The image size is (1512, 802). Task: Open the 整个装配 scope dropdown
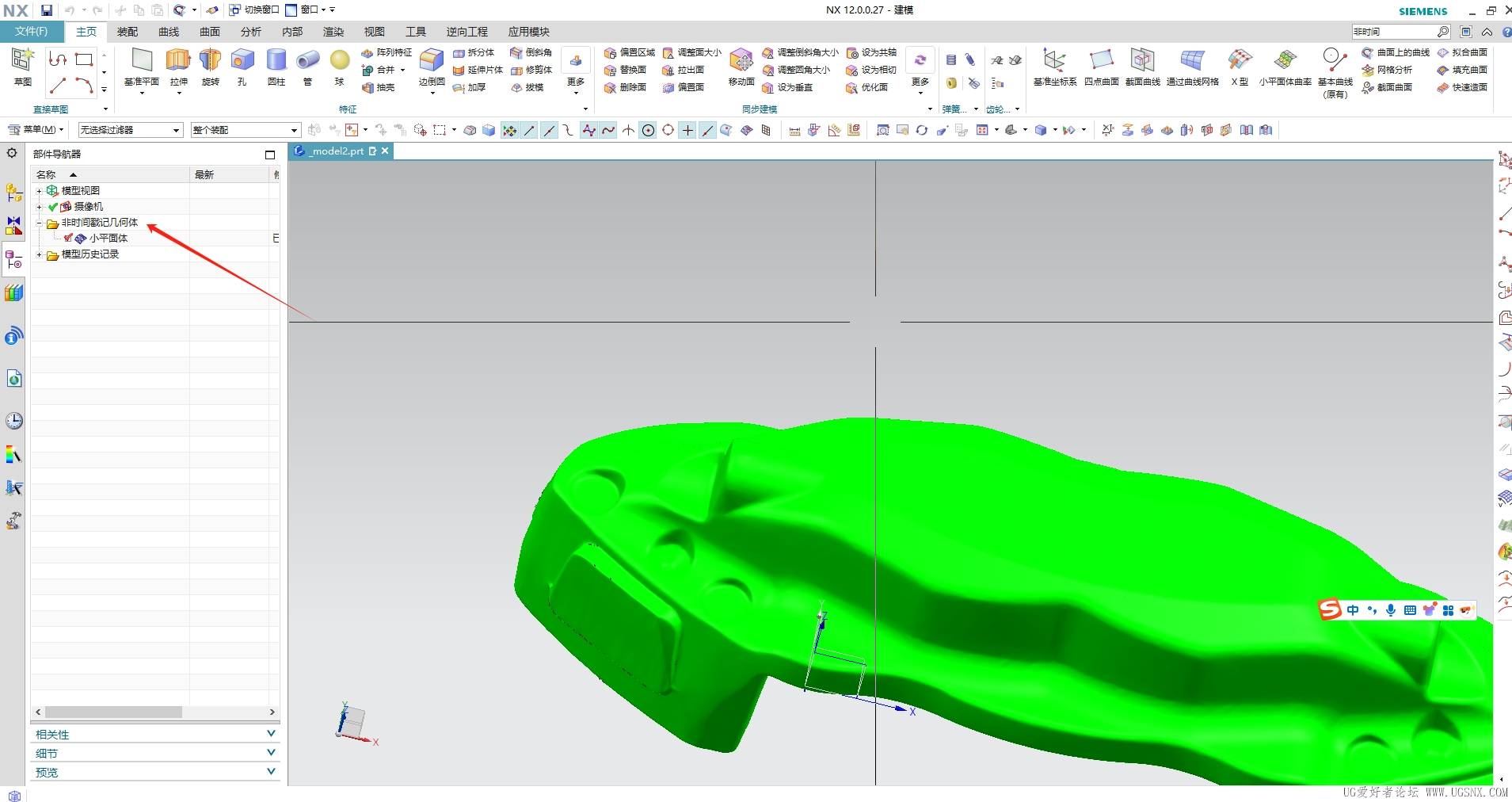246,130
